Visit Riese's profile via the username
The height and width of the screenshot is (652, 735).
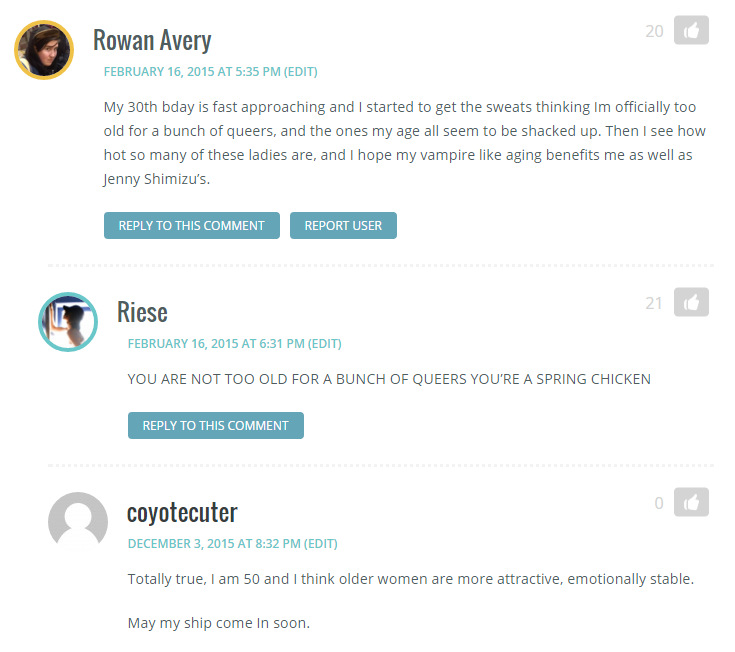(142, 312)
